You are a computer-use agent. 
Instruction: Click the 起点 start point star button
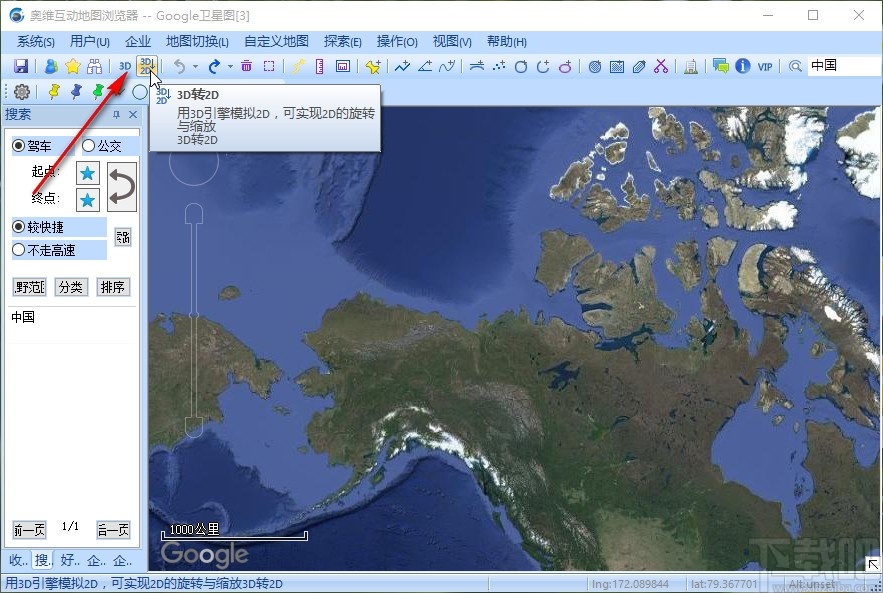coord(88,173)
